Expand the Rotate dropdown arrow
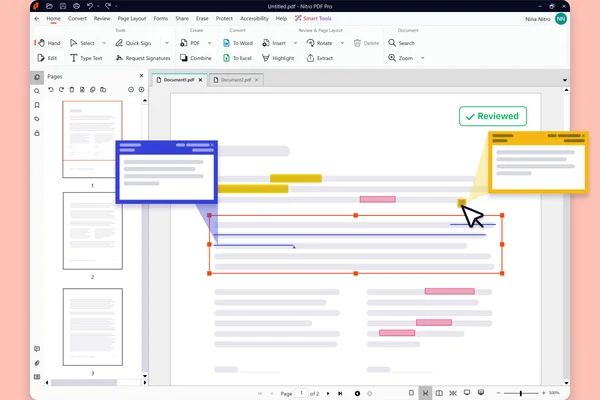600x400 pixels. pyautogui.click(x=342, y=43)
